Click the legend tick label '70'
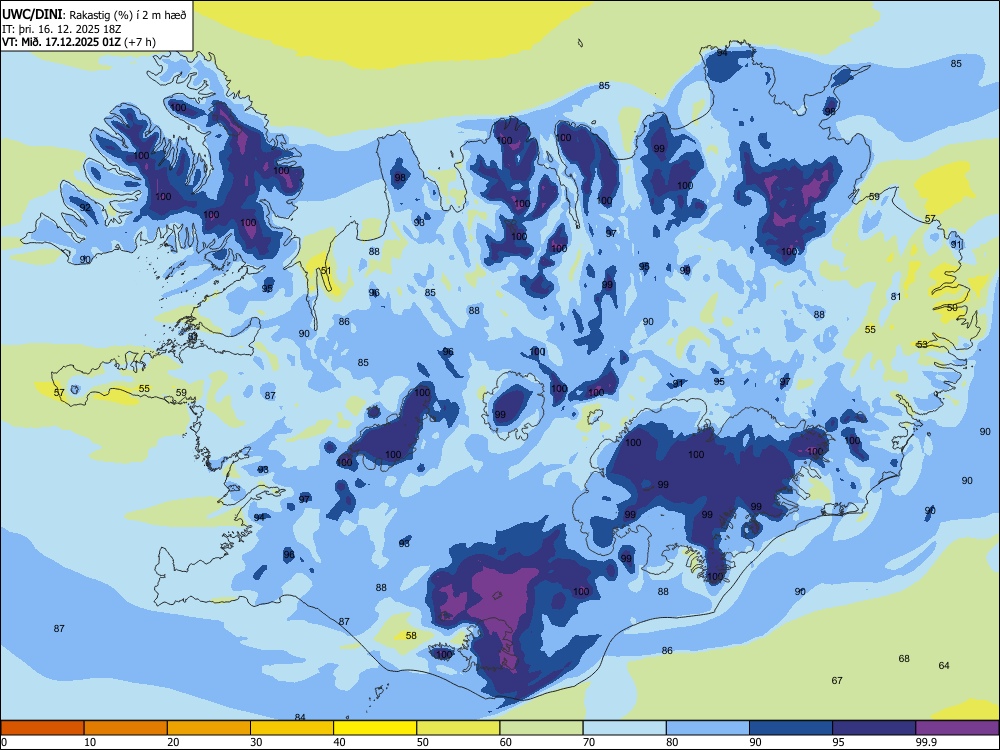This screenshot has height=750, width=1000. [589, 742]
